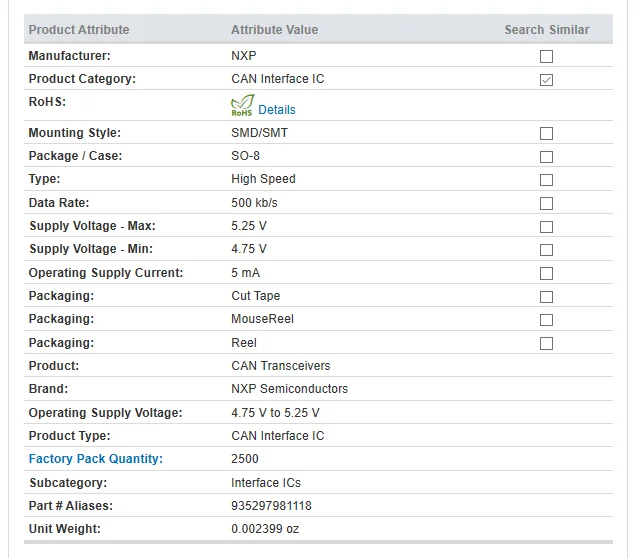Click the part alias 935297981118

click(x=271, y=506)
